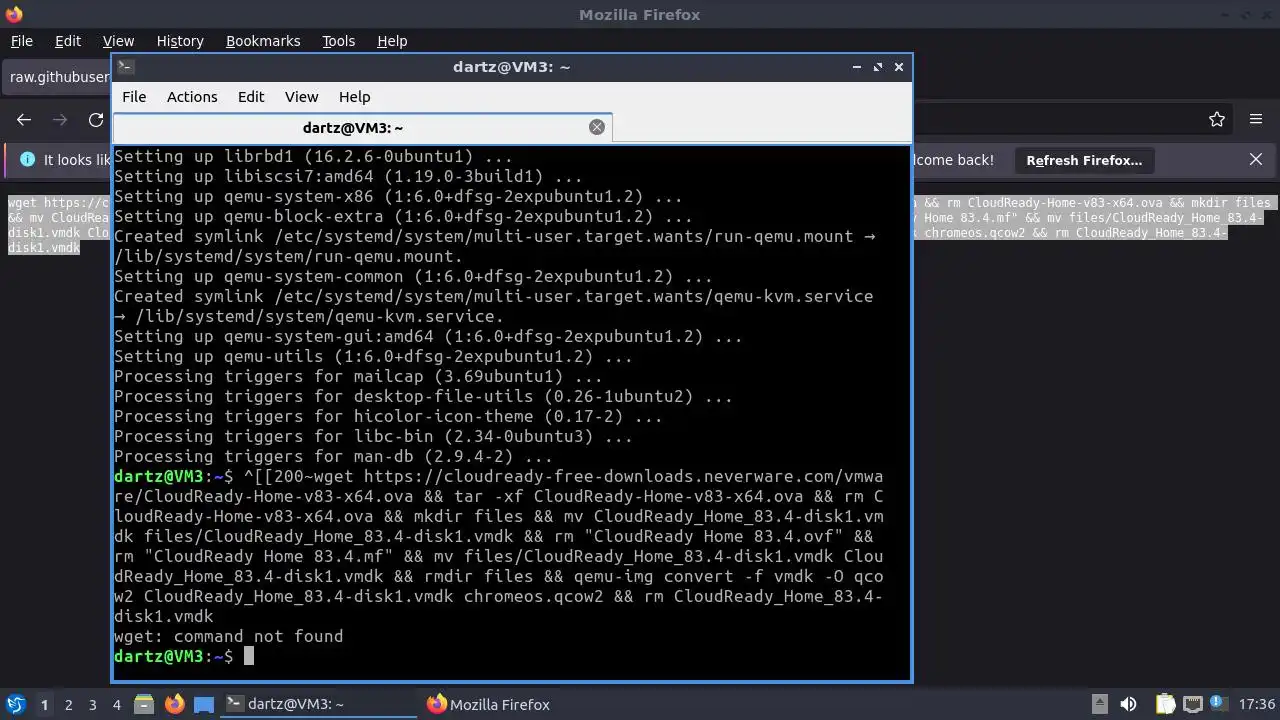Open the terminal View menu
The image size is (1280, 720).
click(x=301, y=97)
